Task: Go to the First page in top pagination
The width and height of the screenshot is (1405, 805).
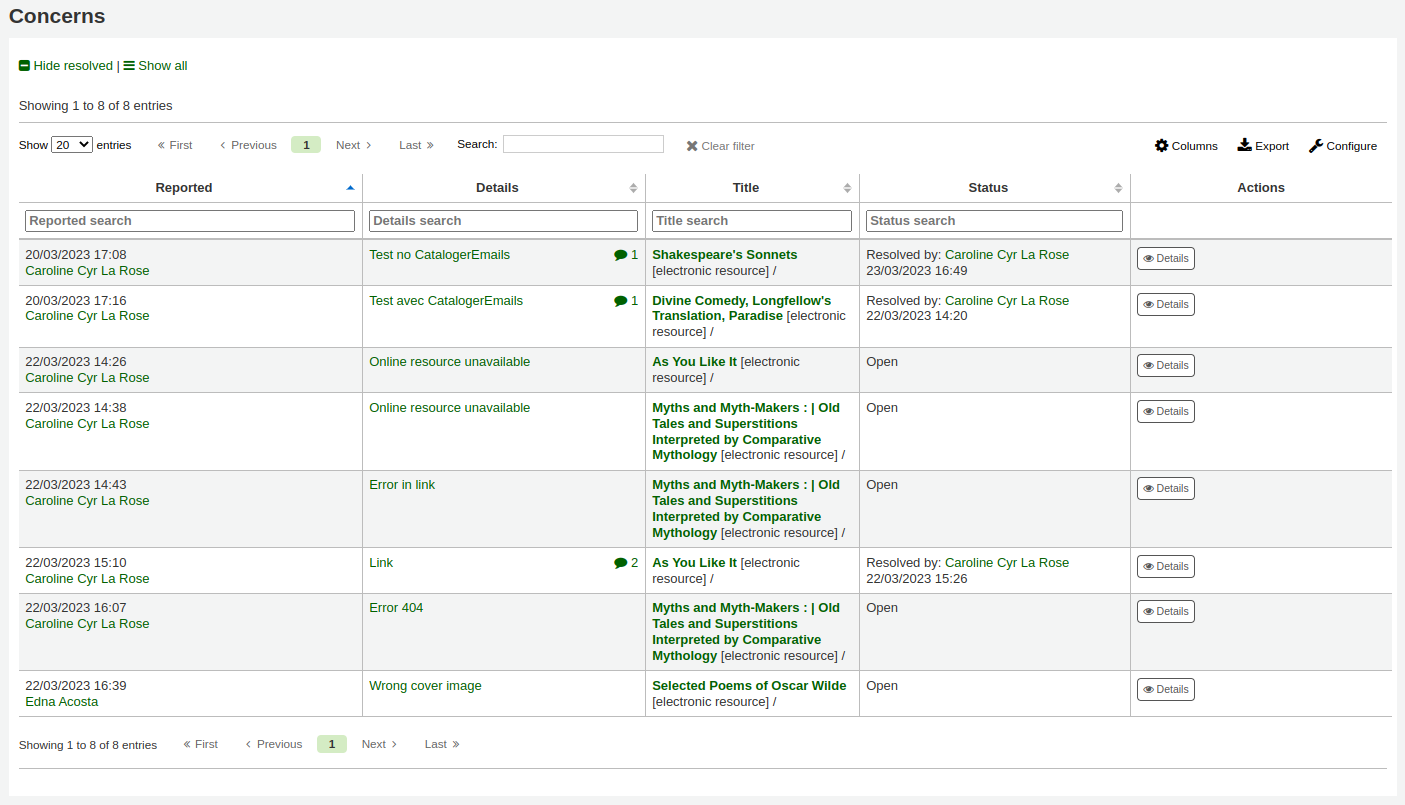Action: pyautogui.click(x=175, y=145)
